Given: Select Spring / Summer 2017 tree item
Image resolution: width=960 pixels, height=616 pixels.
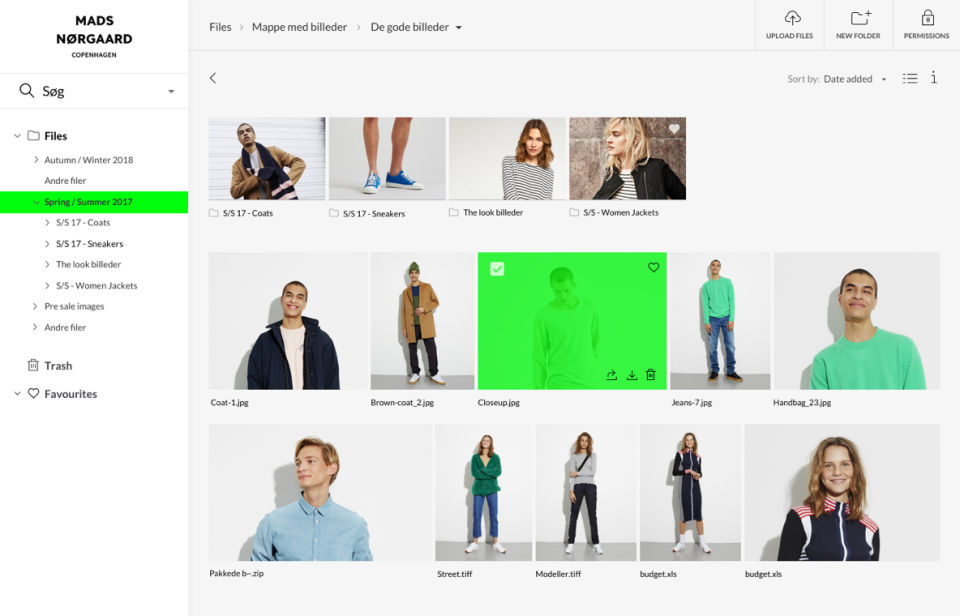Looking at the screenshot, I should click(x=94, y=202).
